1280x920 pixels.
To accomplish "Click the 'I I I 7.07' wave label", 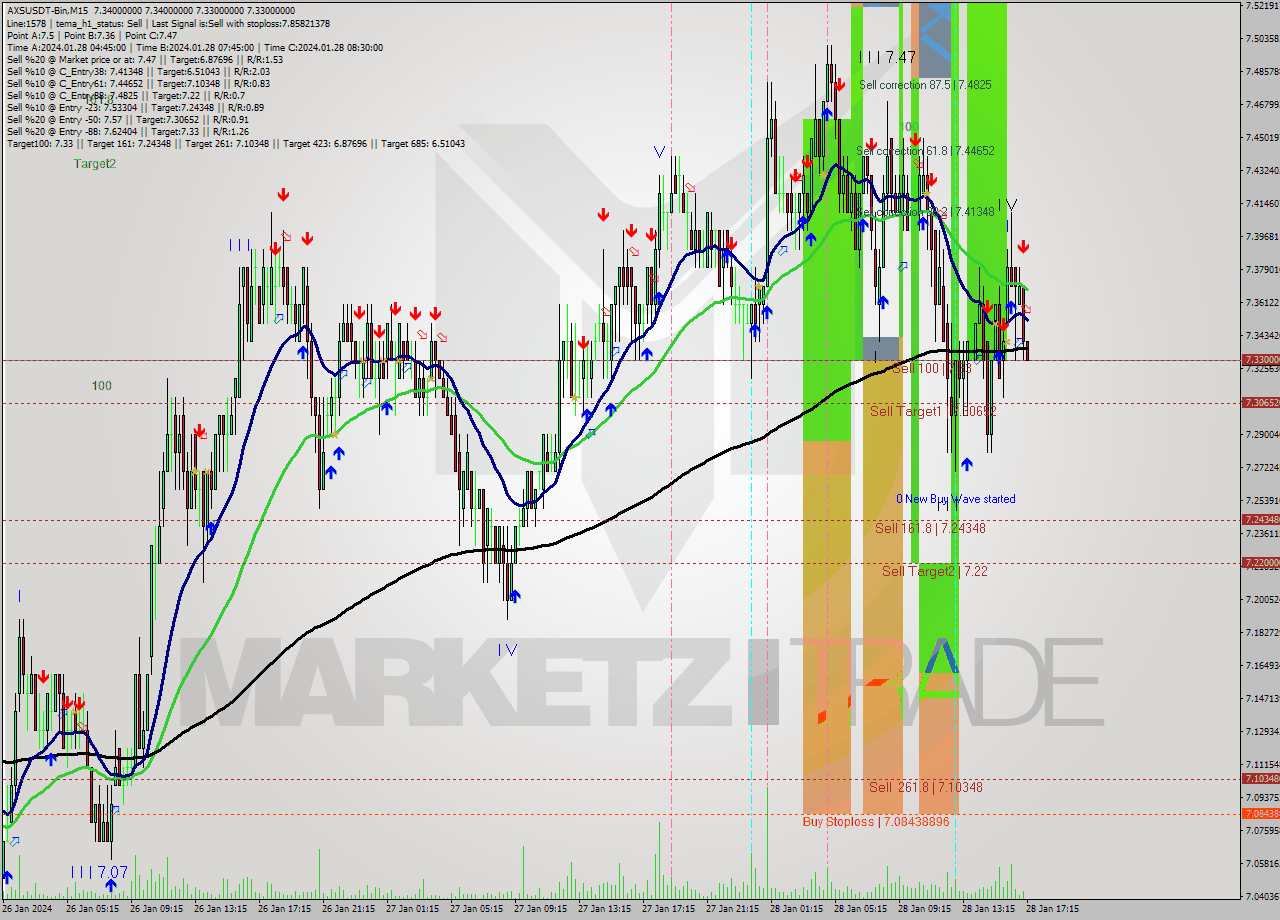I will coord(99,872).
